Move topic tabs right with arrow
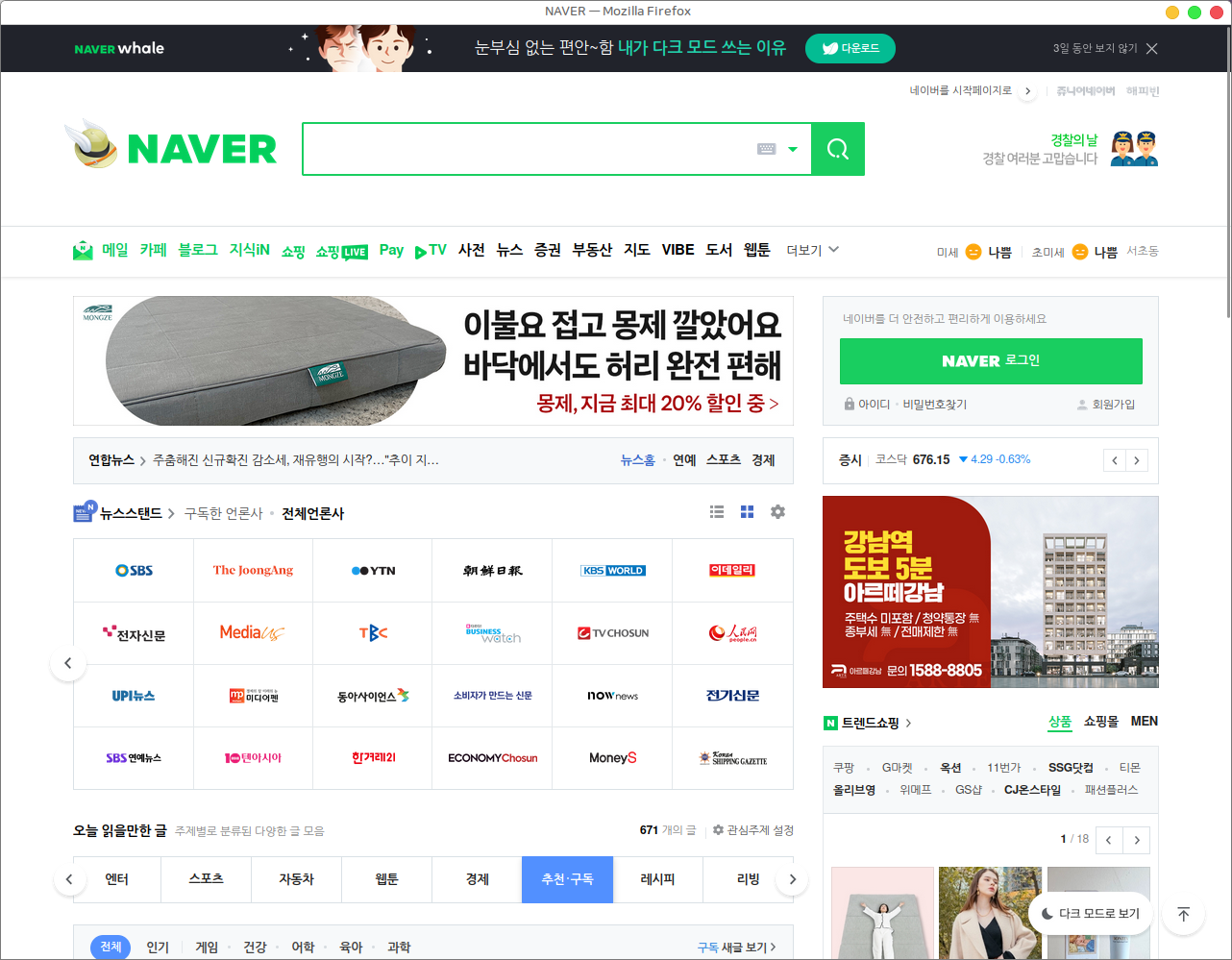The height and width of the screenshot is (960, 1232). tap(792, 879)
